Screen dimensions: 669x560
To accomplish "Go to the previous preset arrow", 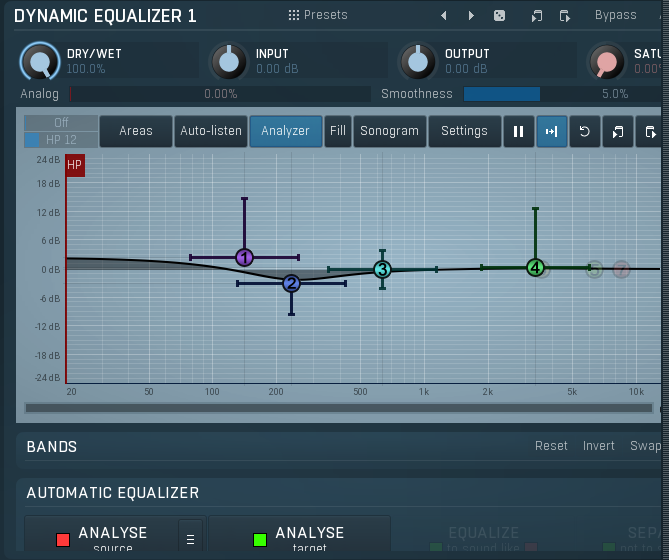I will pyautogui.click(x=444, y=16).
